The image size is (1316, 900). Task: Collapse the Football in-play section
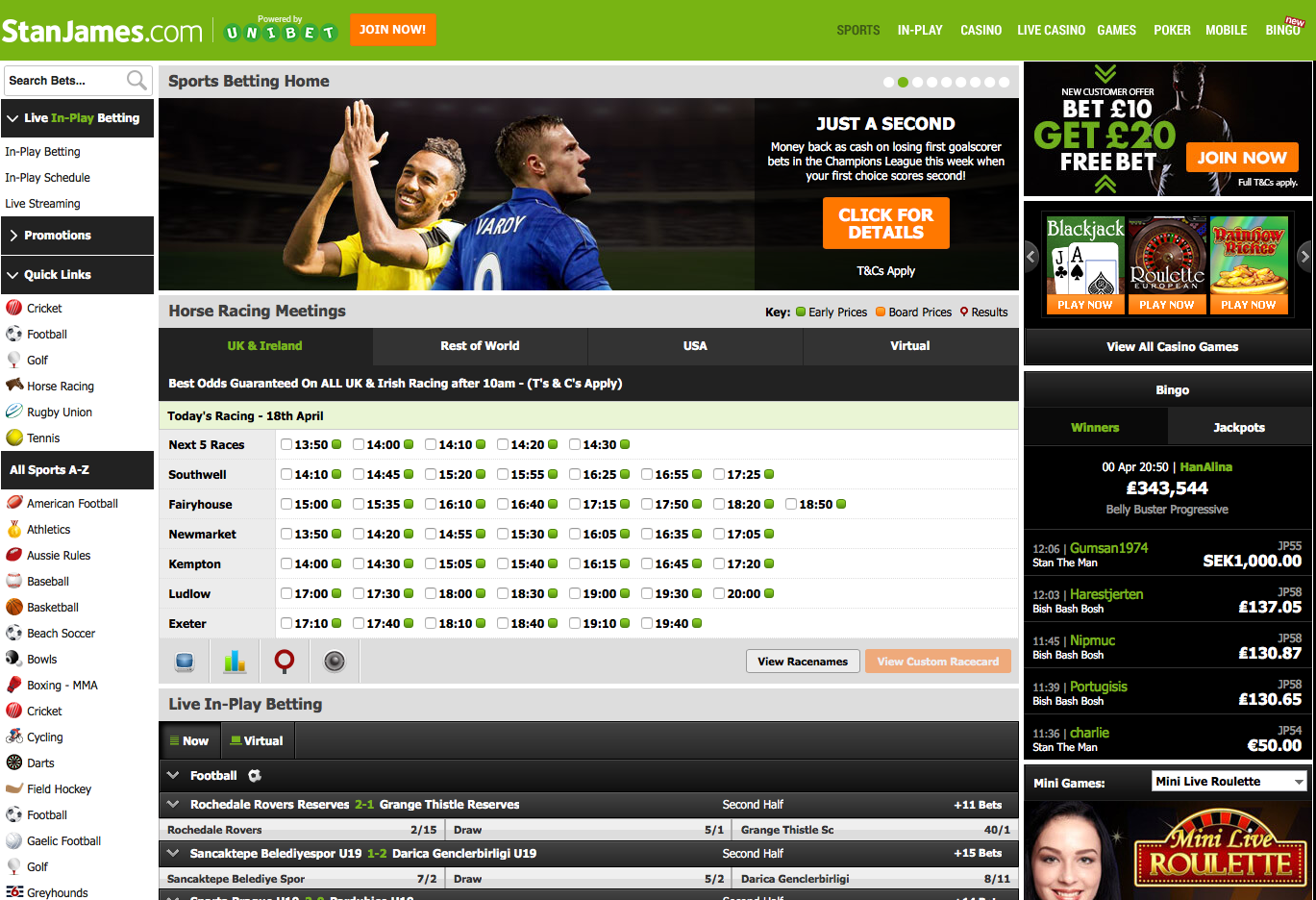(173, 775)
